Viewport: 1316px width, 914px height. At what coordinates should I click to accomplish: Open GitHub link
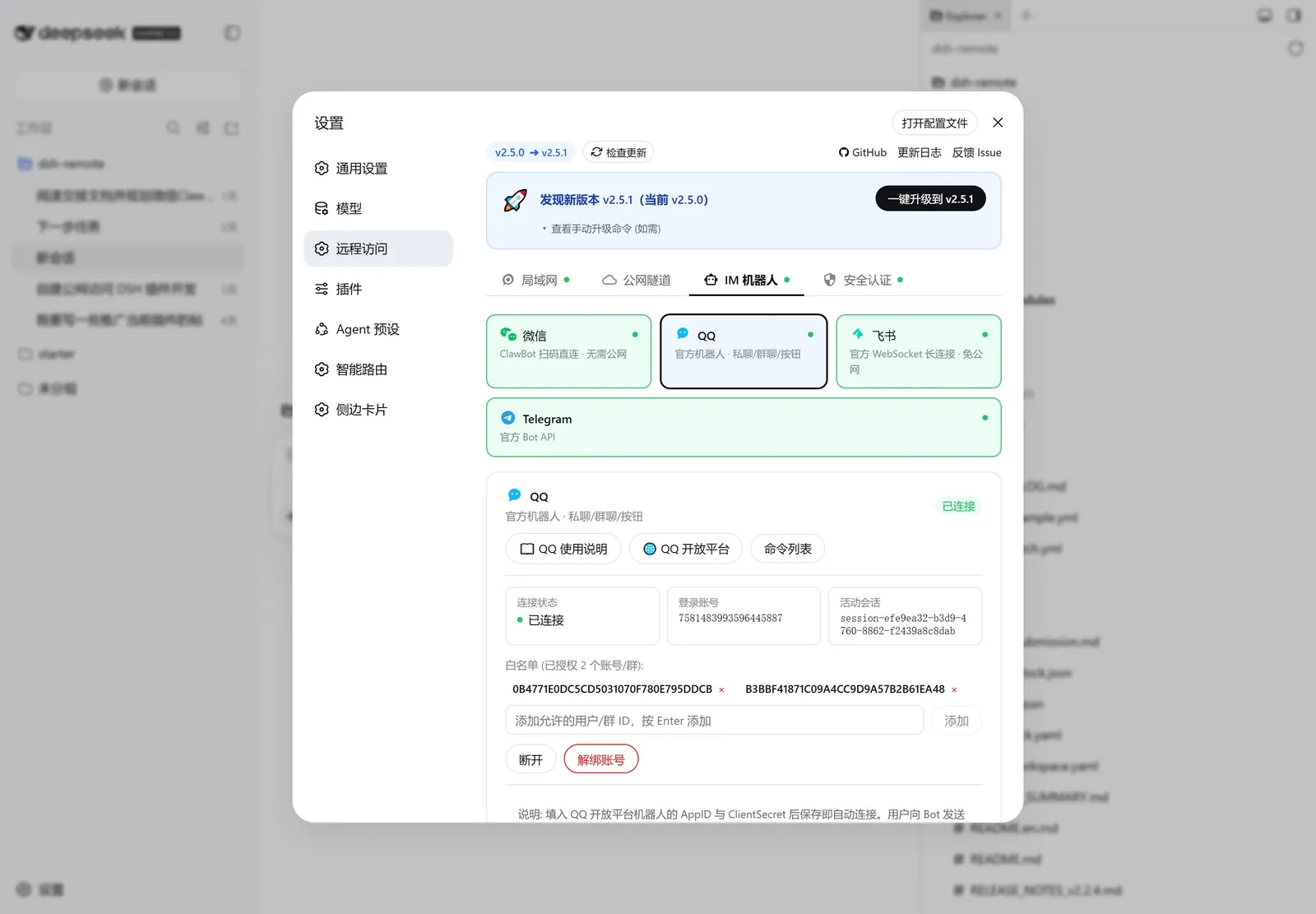[862, 152]
